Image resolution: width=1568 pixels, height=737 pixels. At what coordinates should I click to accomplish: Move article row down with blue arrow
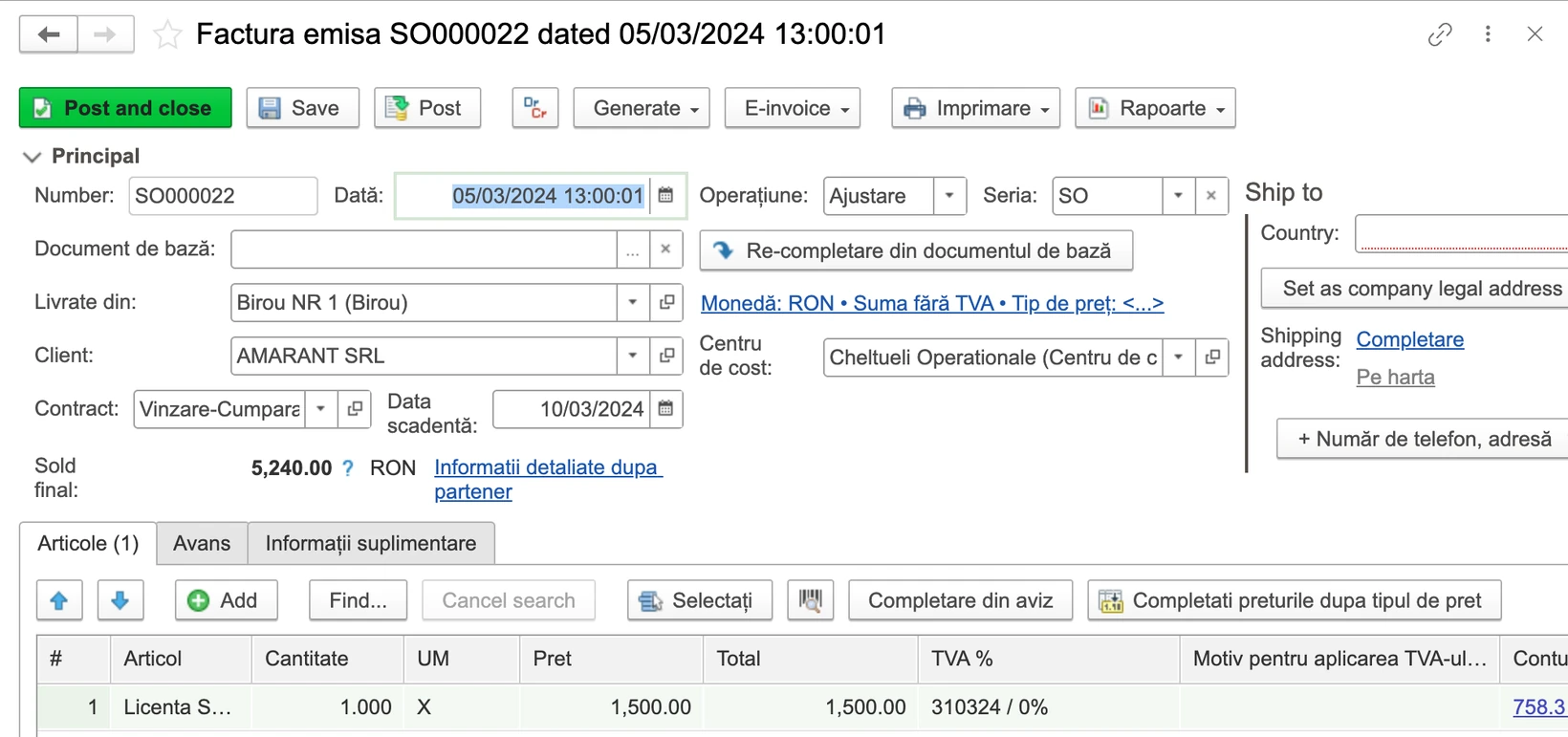pos(120,600)
